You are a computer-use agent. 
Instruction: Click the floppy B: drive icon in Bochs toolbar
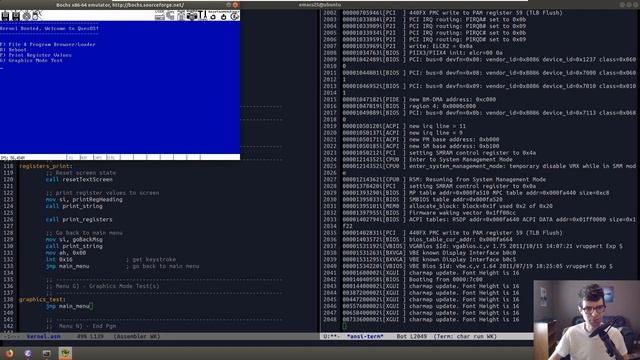(x=16, y=16)
